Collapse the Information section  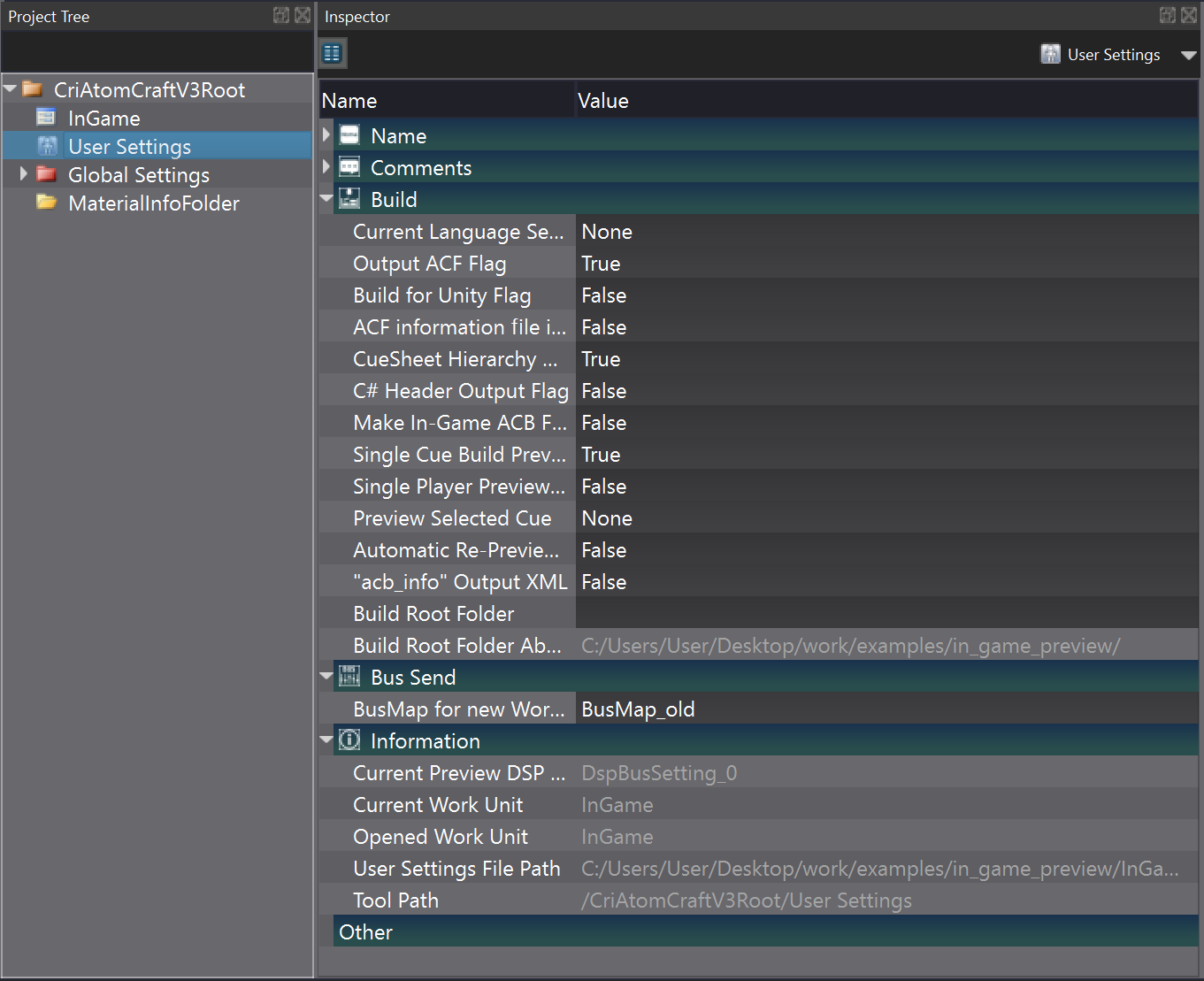pos(326,740)
